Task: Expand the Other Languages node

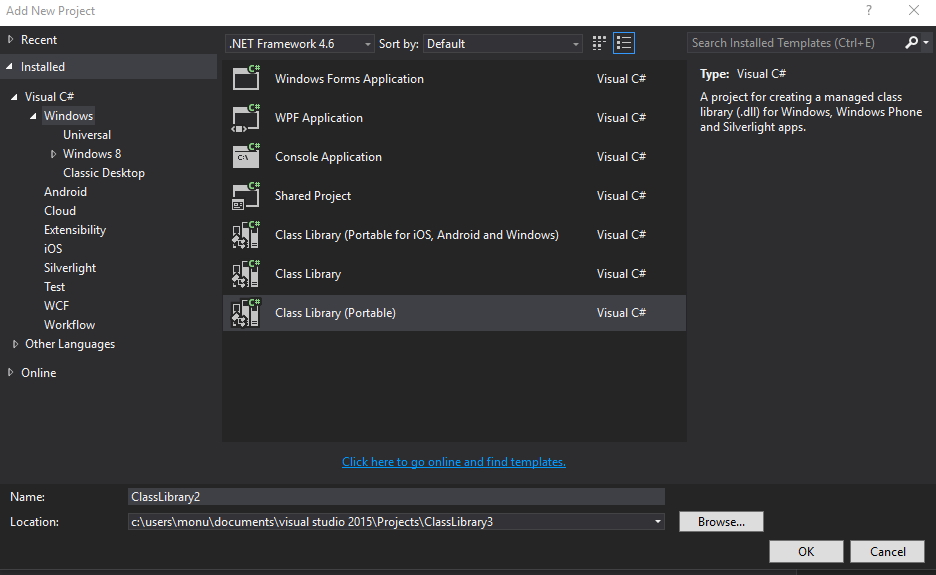Action: [x=16, y=344]
